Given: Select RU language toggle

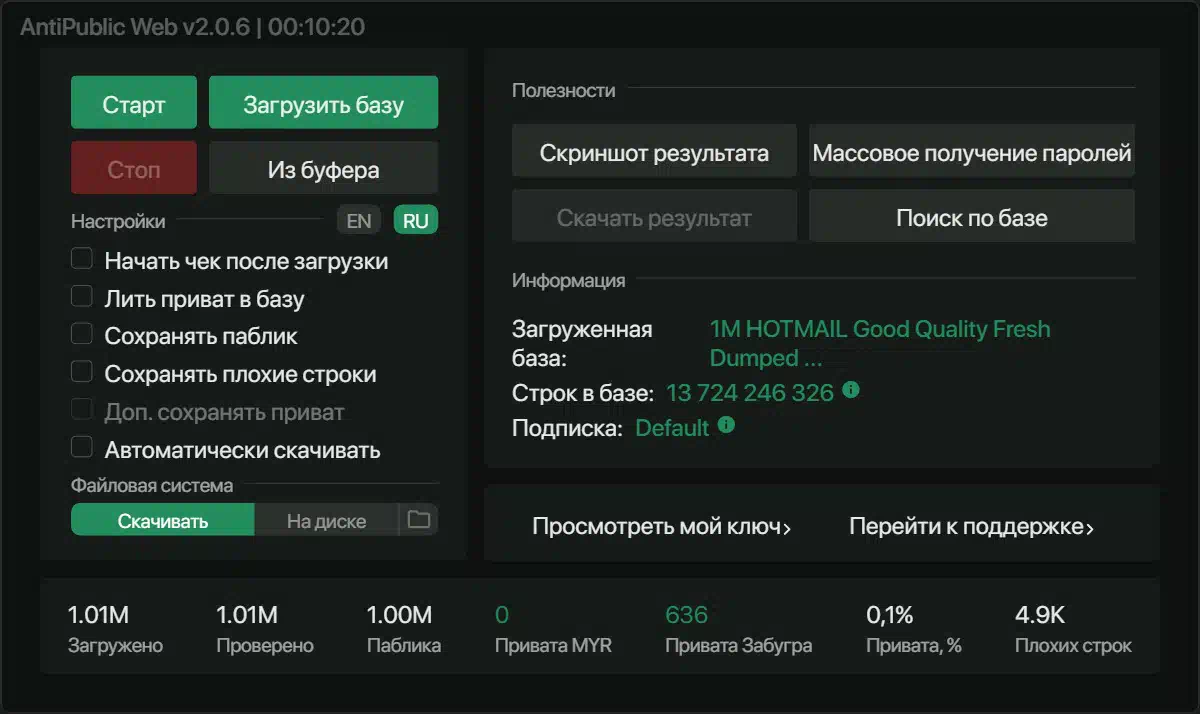Looking at the screenshot, I should pos(416,221).
